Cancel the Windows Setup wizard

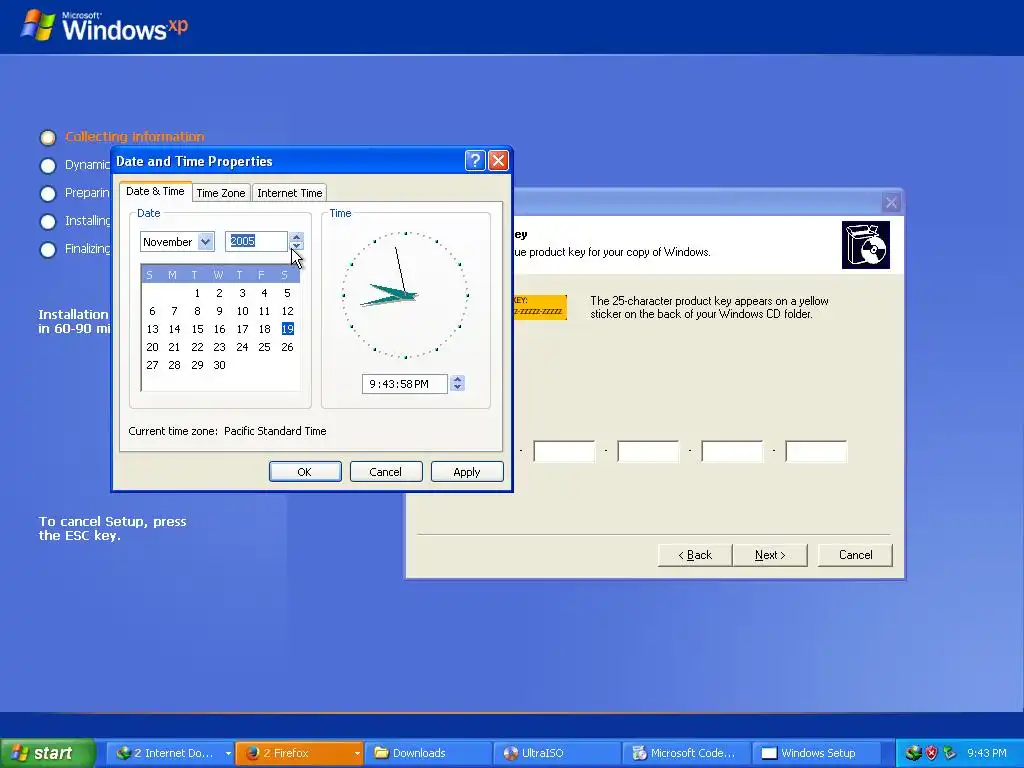click(856, 555)
